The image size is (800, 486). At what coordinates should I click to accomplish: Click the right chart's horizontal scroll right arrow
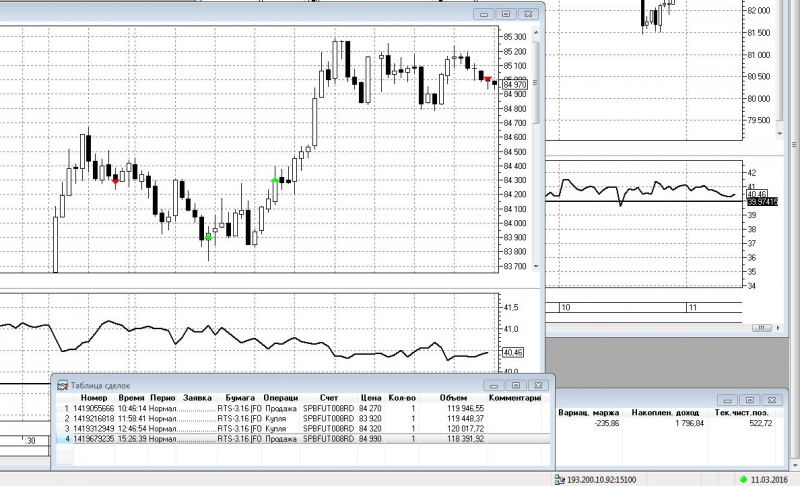778,328
